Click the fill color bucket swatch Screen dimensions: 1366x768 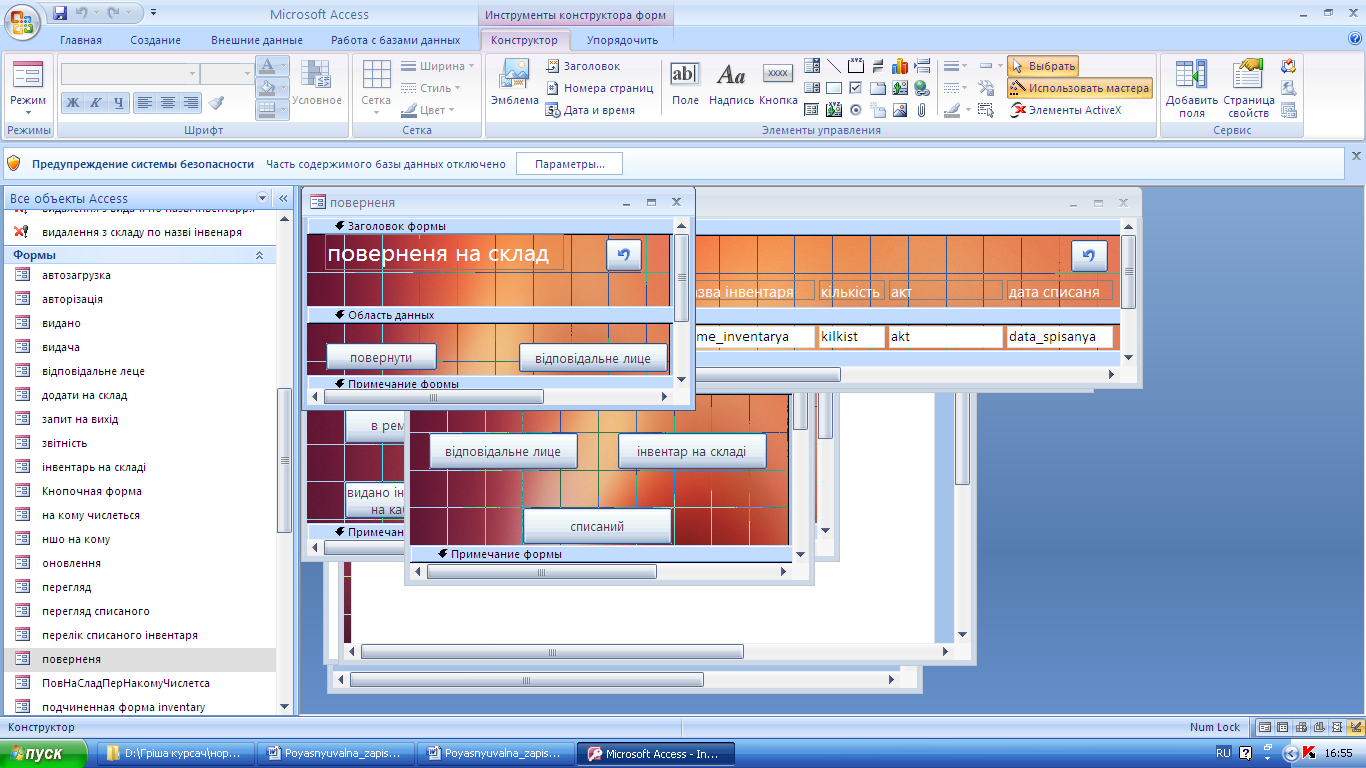coord(266,88)
